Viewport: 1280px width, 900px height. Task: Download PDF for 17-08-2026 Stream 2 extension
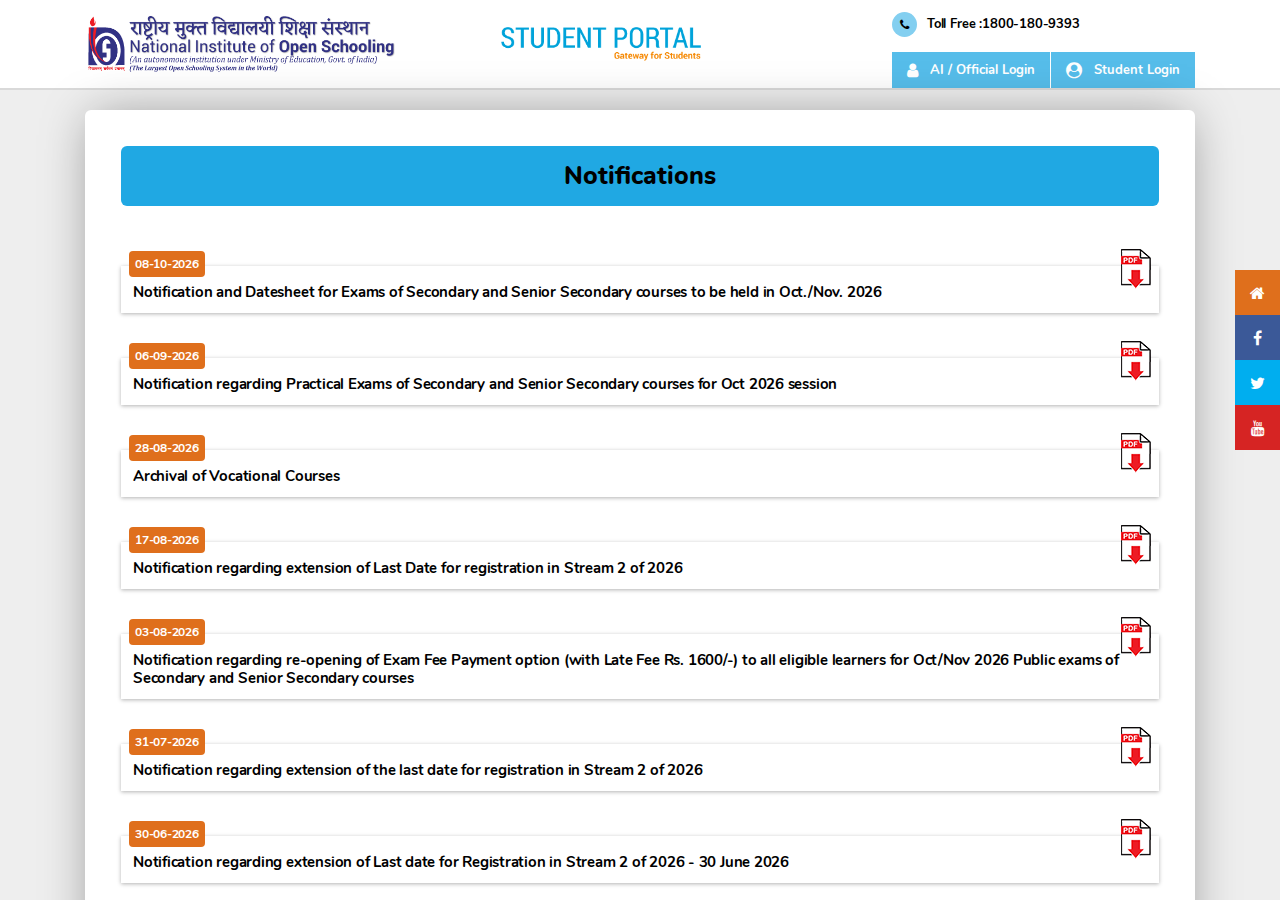coord(1135,544)
